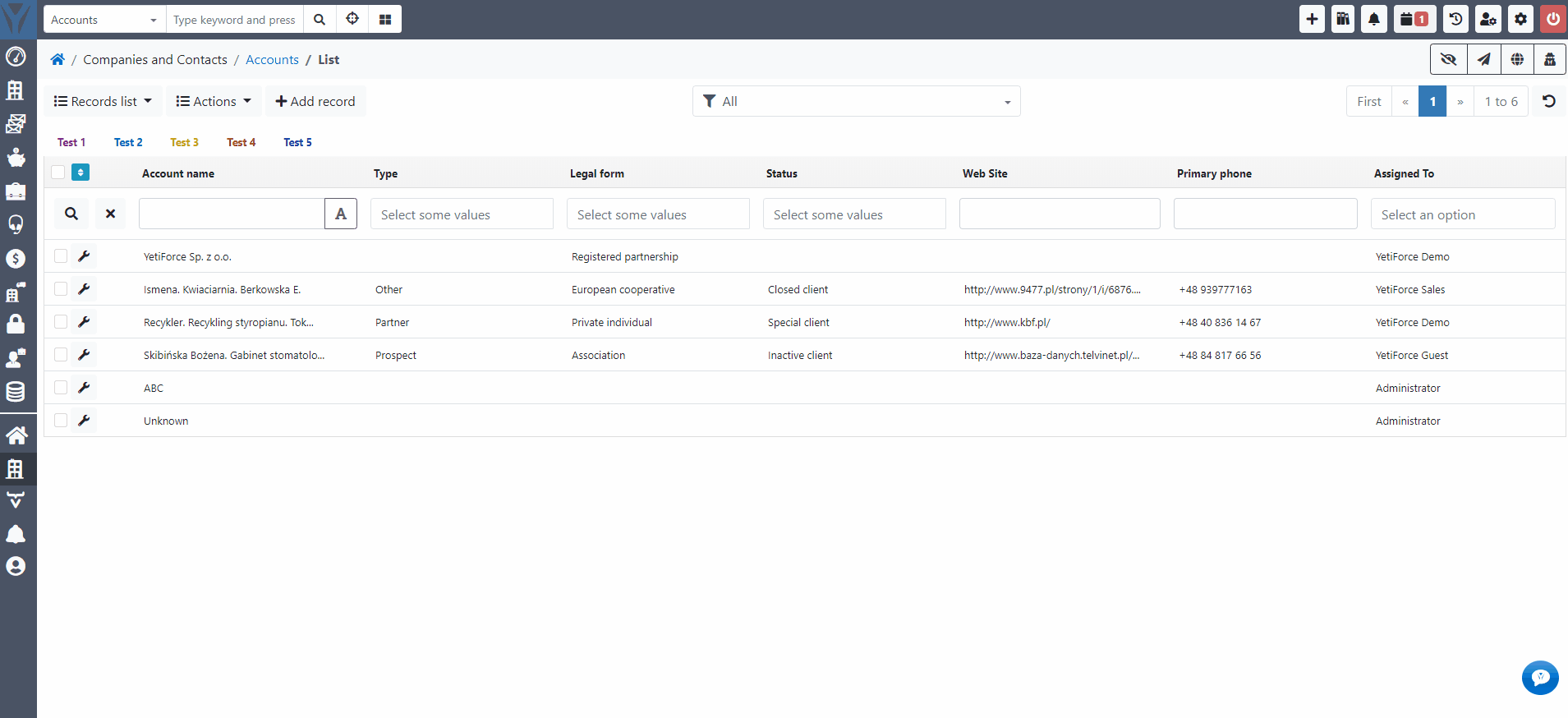Open the Status filter select
Viewport: 1568px width, 718px height.
pos(854,214)
